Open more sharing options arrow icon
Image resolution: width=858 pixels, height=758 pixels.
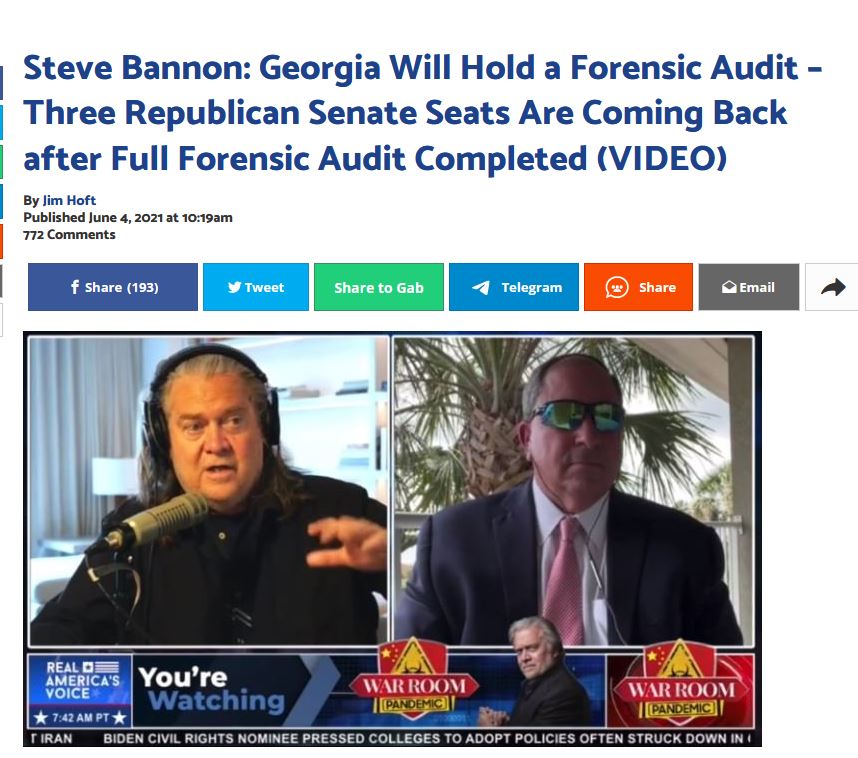[x=833, y=287]
